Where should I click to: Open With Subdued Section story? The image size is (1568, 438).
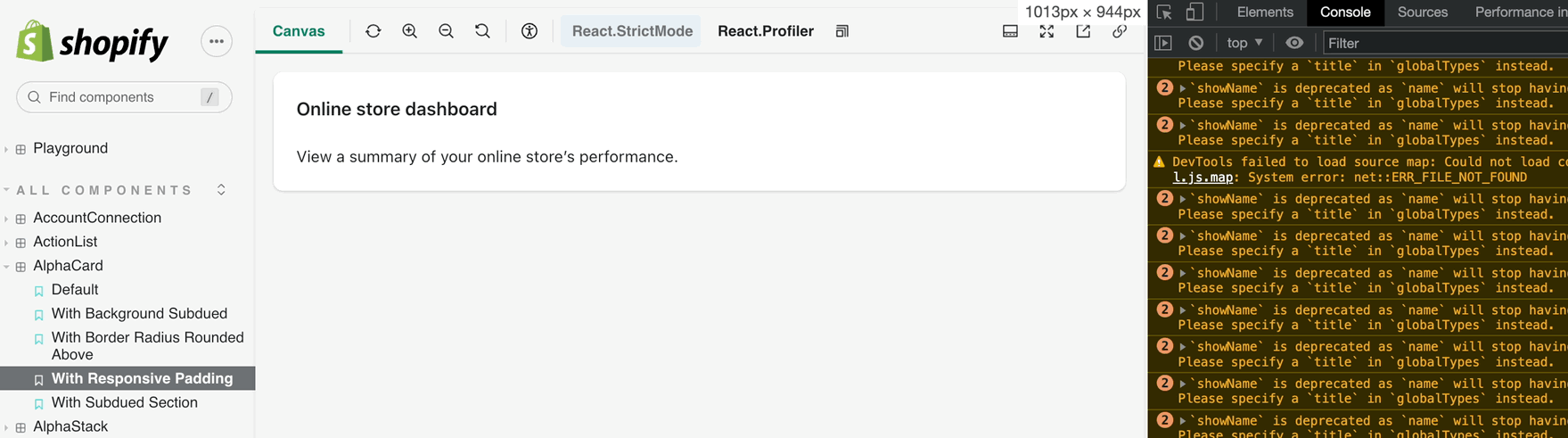(x=124, y=402)
